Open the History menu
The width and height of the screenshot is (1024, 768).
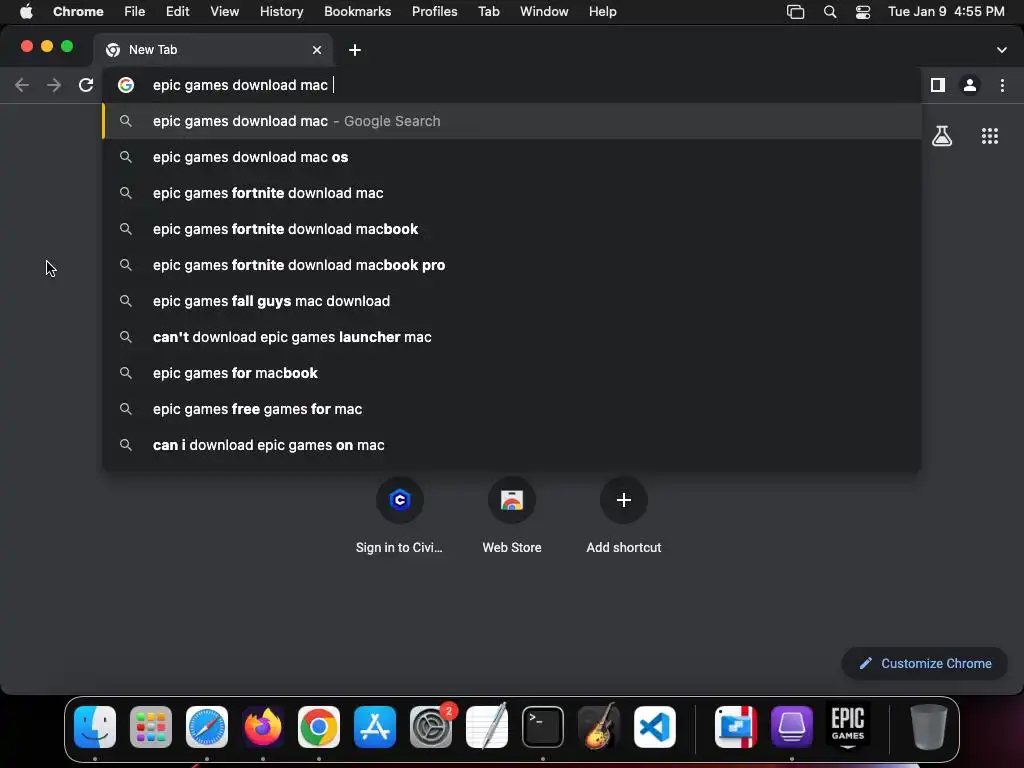pyautogui.click(x=281, y=12)
